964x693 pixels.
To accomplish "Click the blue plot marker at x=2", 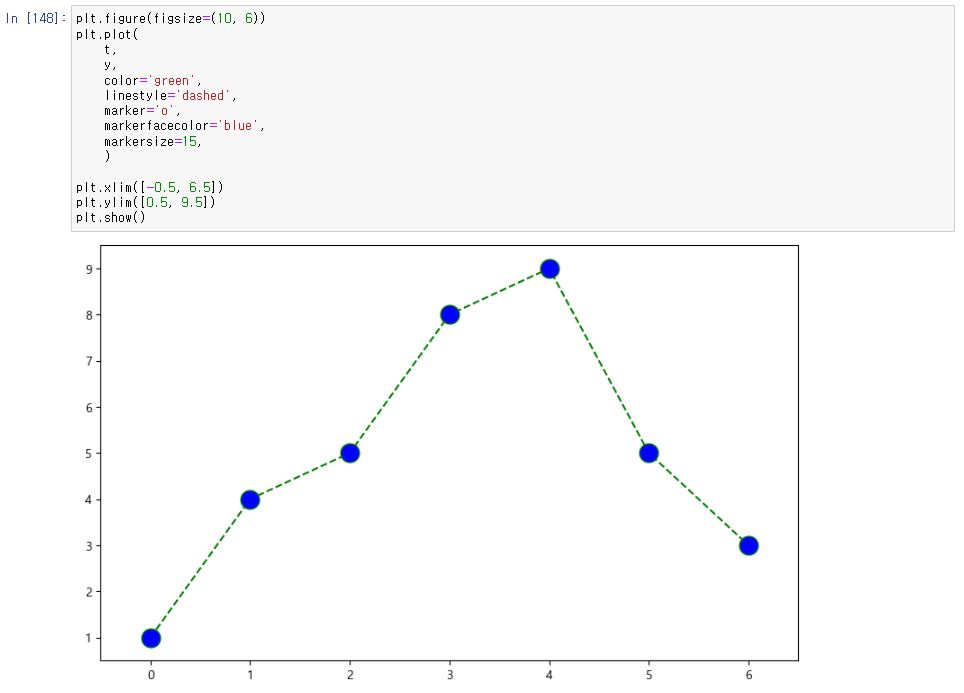I will tap(350, 453).
